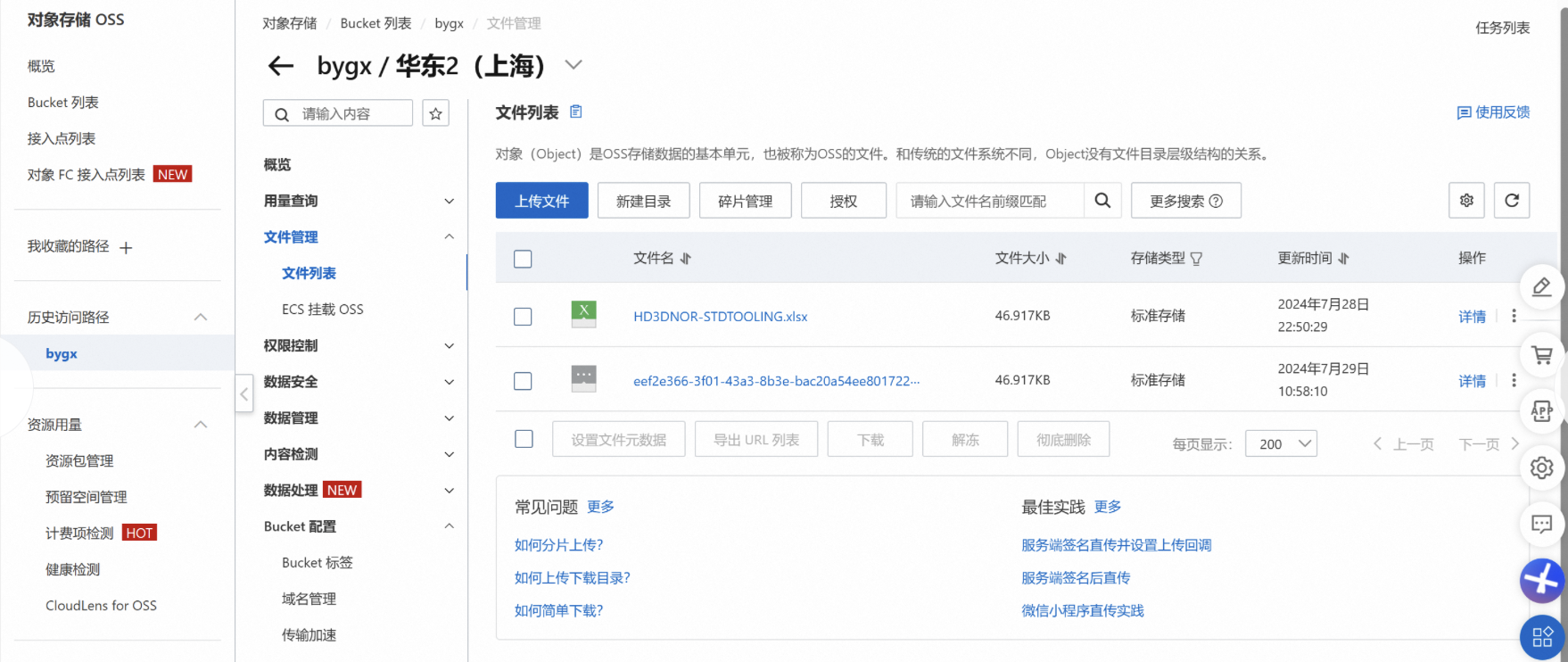Open more actions for HD3DNOR-STDTOOLING.xlsx
This screenshot has height=662, width=1568.
pos(1514,316)
